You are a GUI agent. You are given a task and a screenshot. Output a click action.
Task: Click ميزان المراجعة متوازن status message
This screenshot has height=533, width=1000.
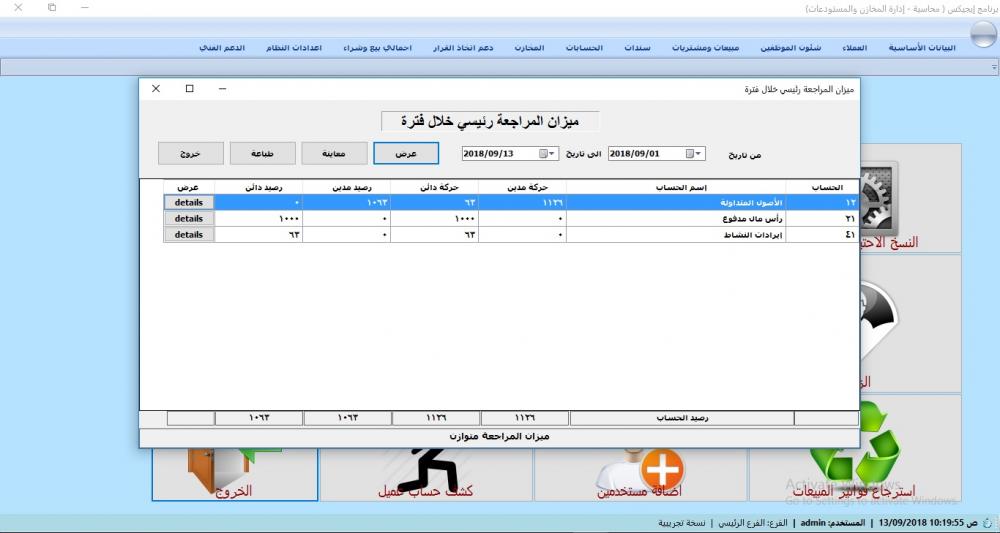(499, 437)
